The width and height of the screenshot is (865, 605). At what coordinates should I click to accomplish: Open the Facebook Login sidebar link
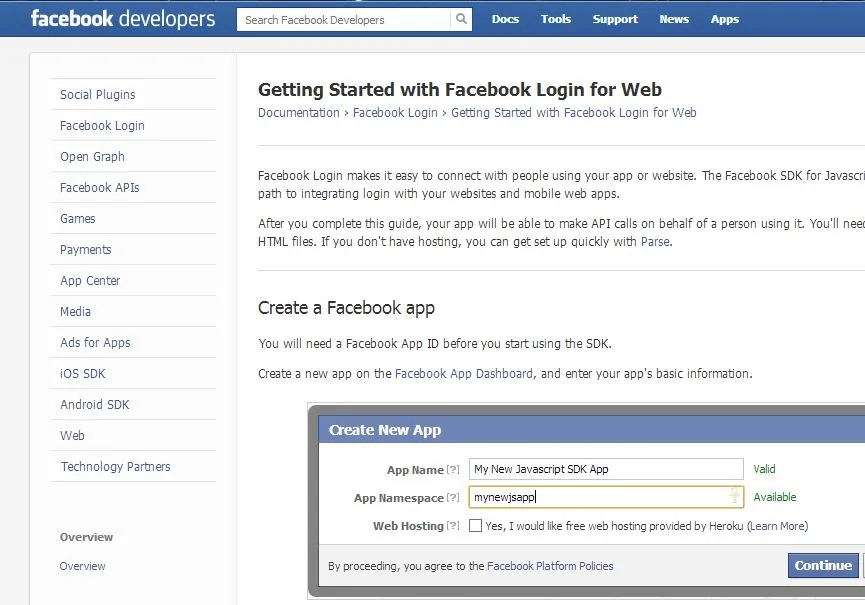(x=102, y=126)
